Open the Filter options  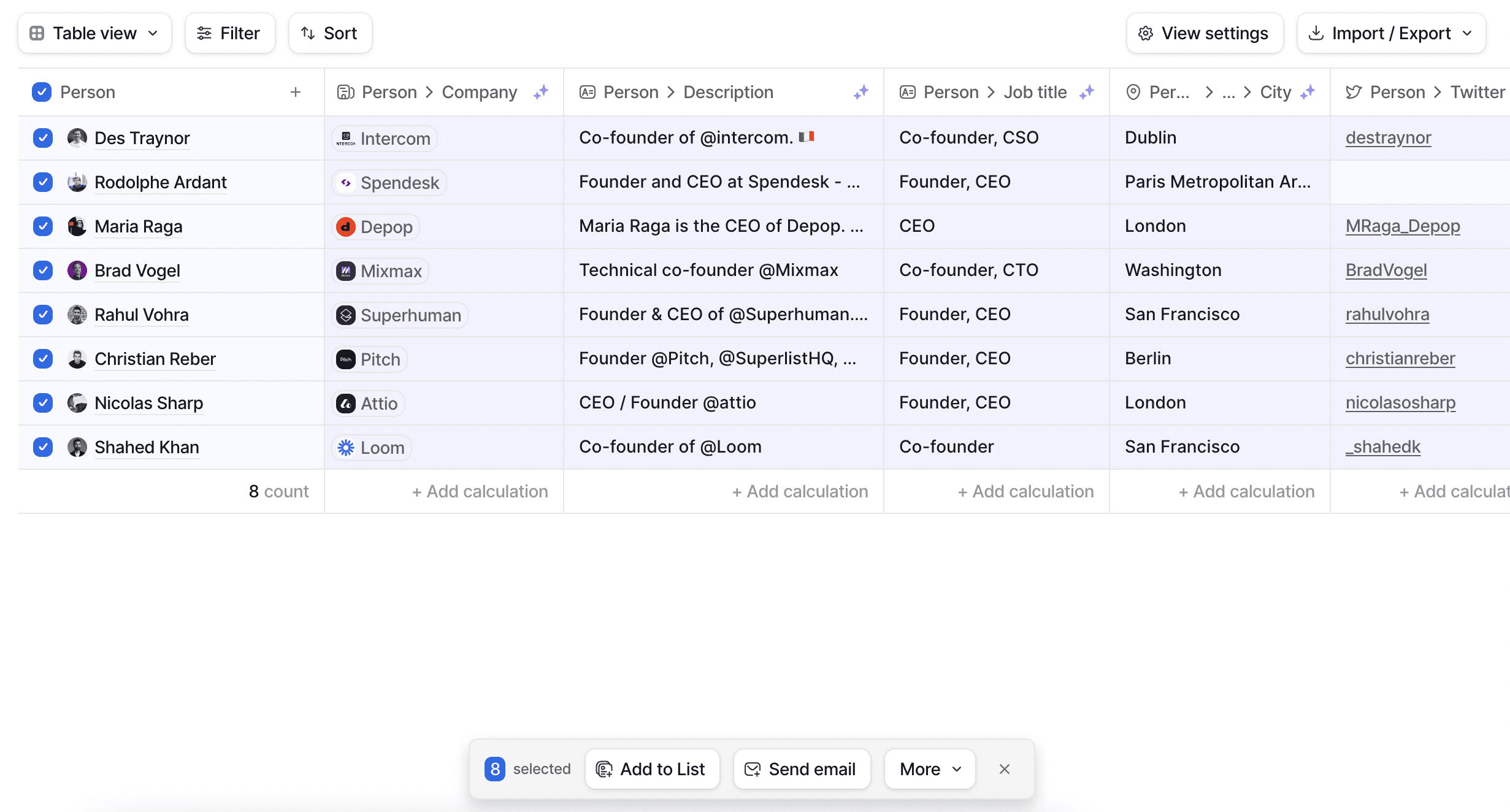(x=230, y=33)
